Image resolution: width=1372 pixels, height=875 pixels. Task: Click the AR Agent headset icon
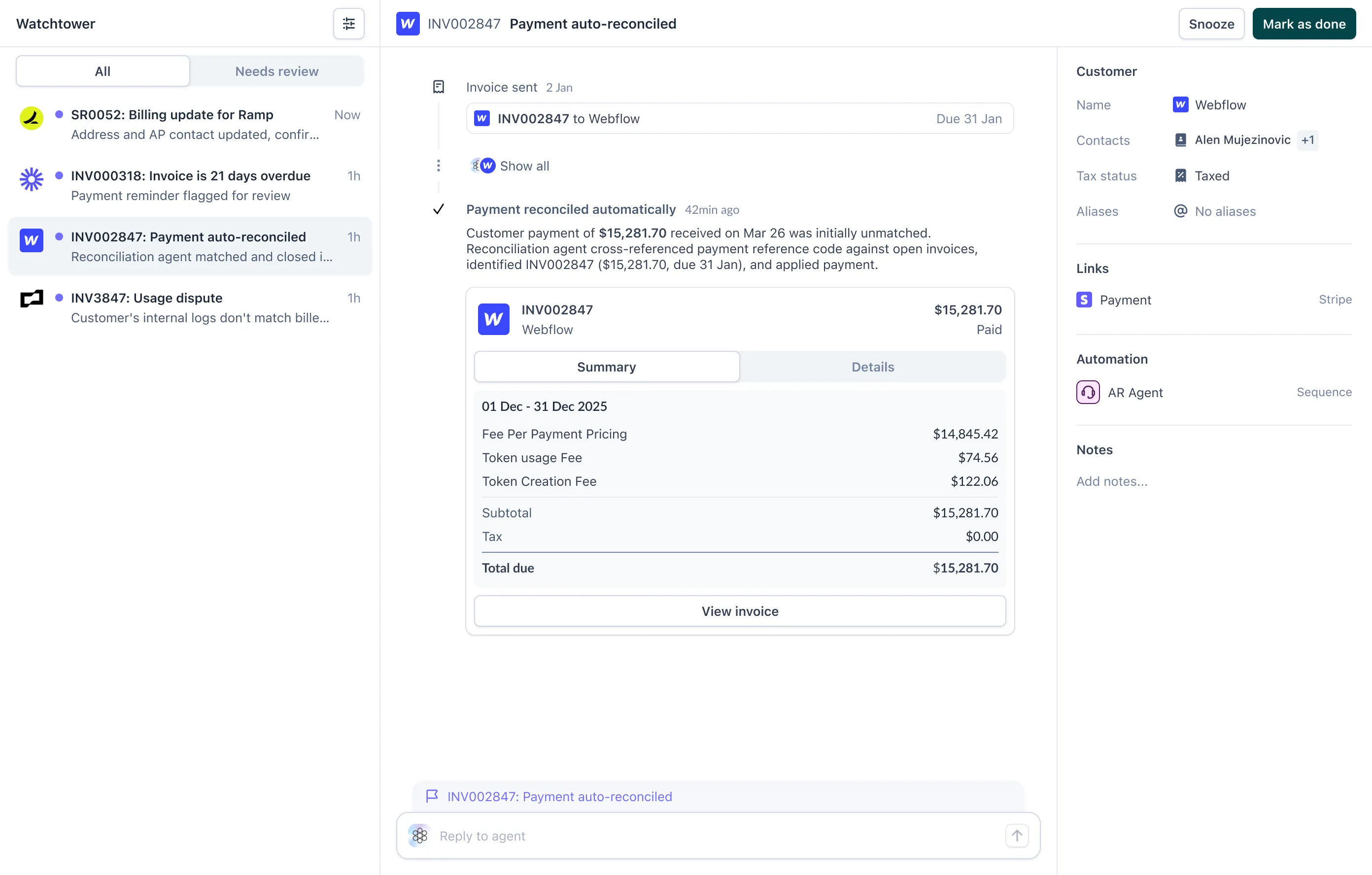tap(1088, 393)
